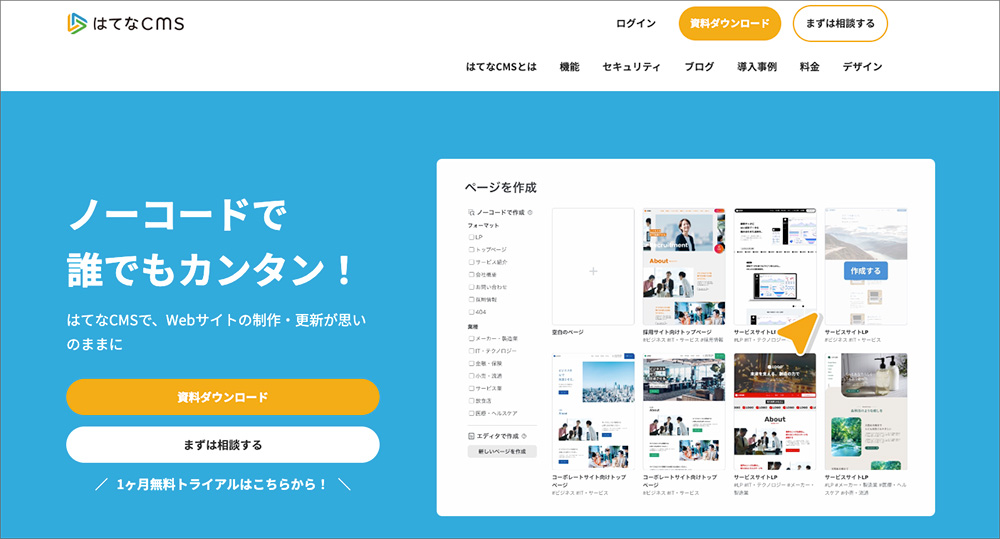Select the サービスサイトLP thumbnail with soap bottles
The image size is (1000, 539).
pos(866,411)
